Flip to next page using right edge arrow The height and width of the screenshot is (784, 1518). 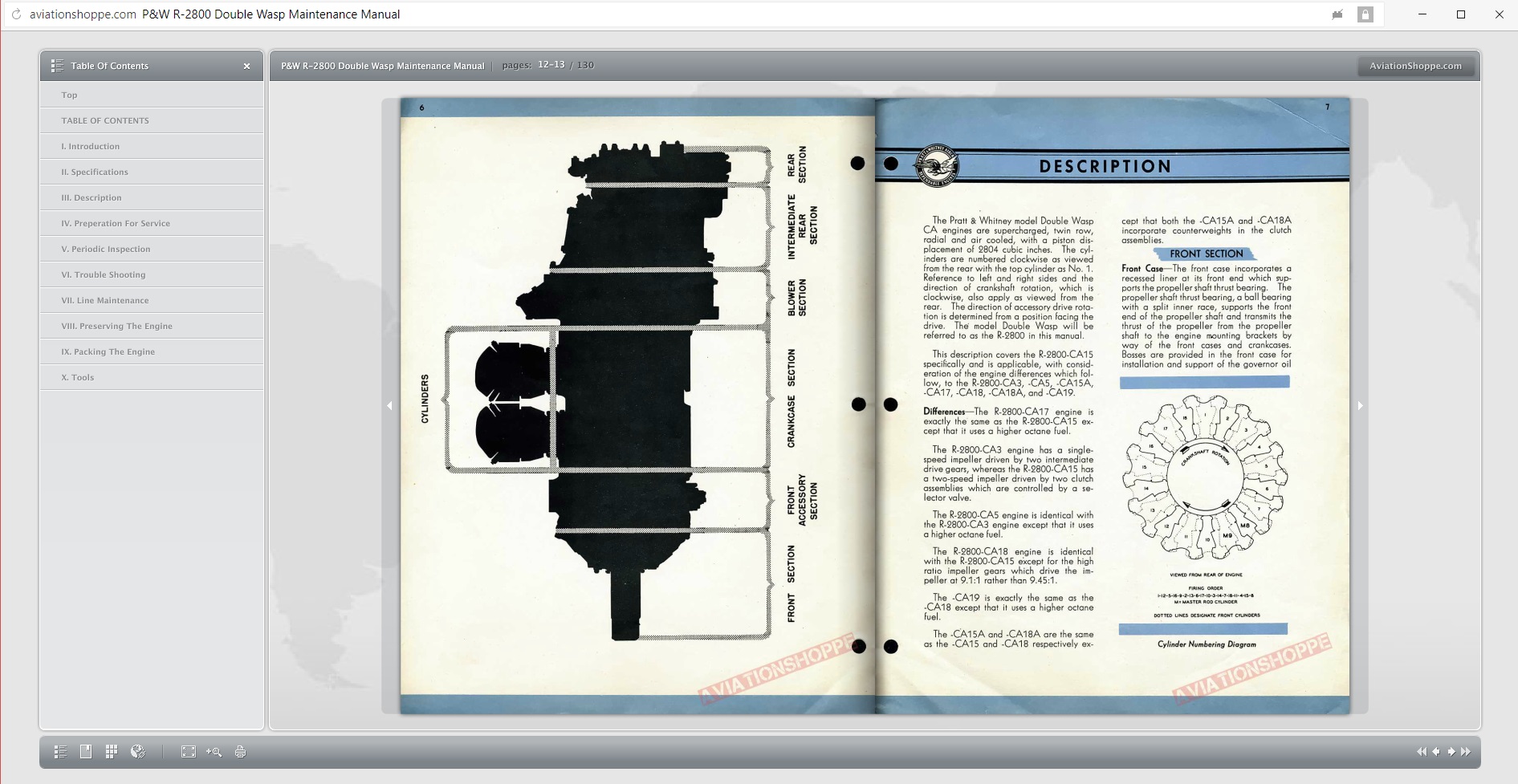click(1360, 406)
